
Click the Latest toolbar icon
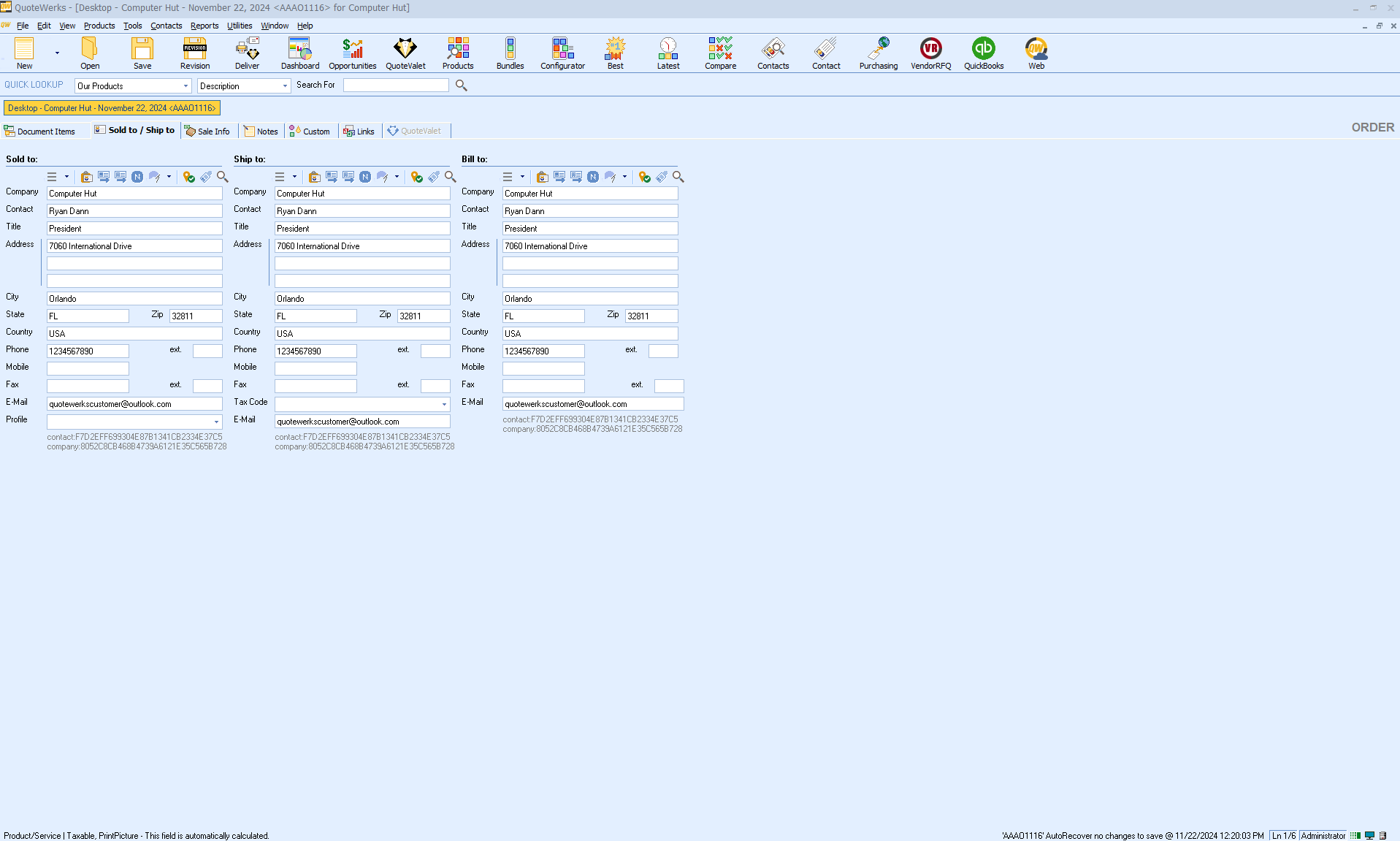pyautogui.click(x=668, y=53)
